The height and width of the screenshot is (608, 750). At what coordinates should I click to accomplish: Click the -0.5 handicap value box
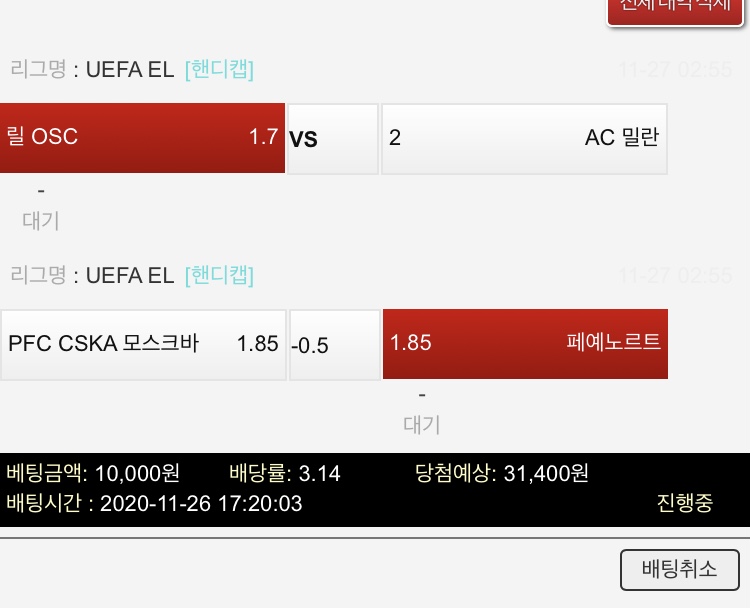(334, 345)
